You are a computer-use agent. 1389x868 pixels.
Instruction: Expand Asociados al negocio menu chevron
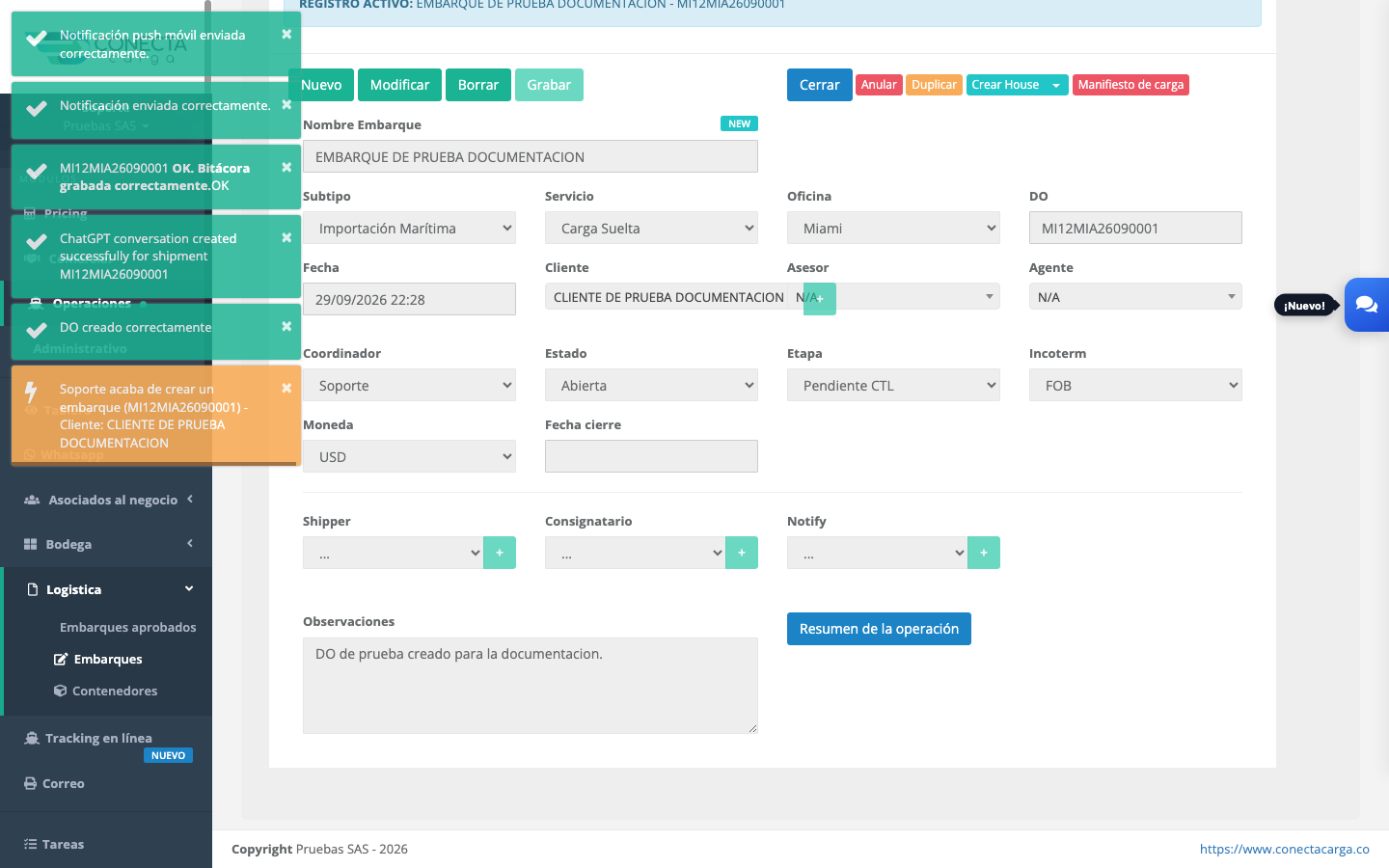tap(190, 499)
